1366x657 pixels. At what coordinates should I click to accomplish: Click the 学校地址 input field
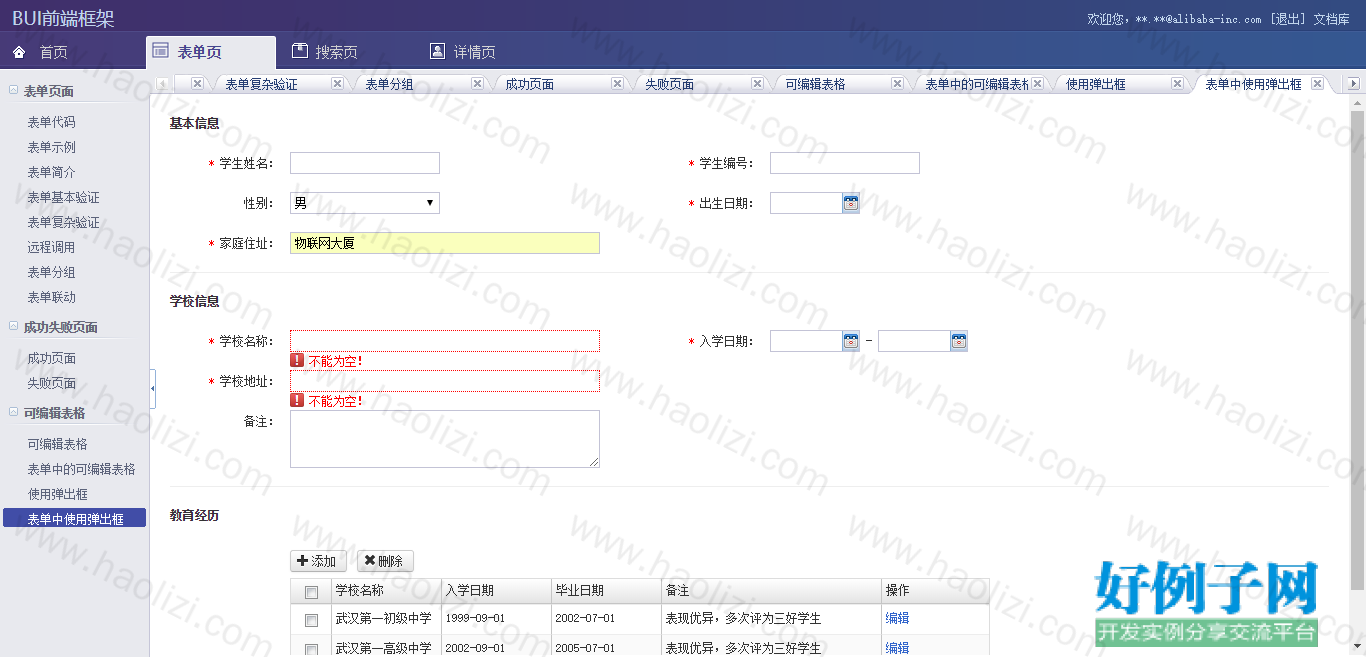(445, 381)
